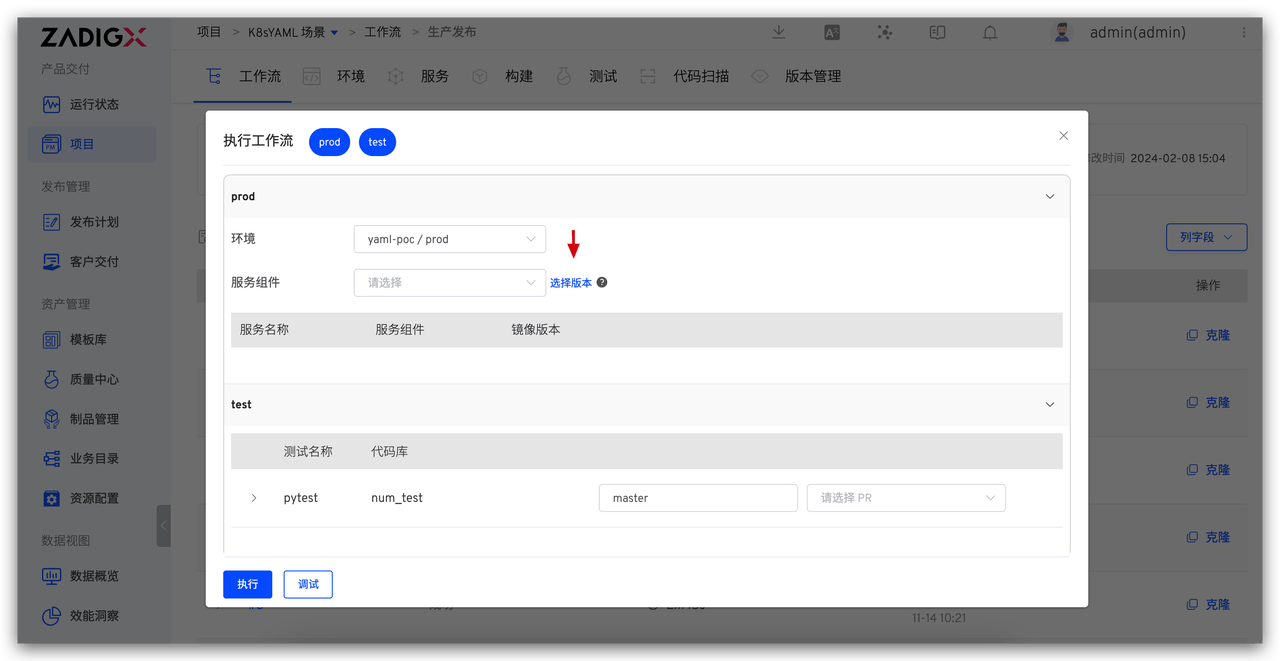Click the admin avatar icon
Screen dimensions: 1280x661
pos(1060,31)
